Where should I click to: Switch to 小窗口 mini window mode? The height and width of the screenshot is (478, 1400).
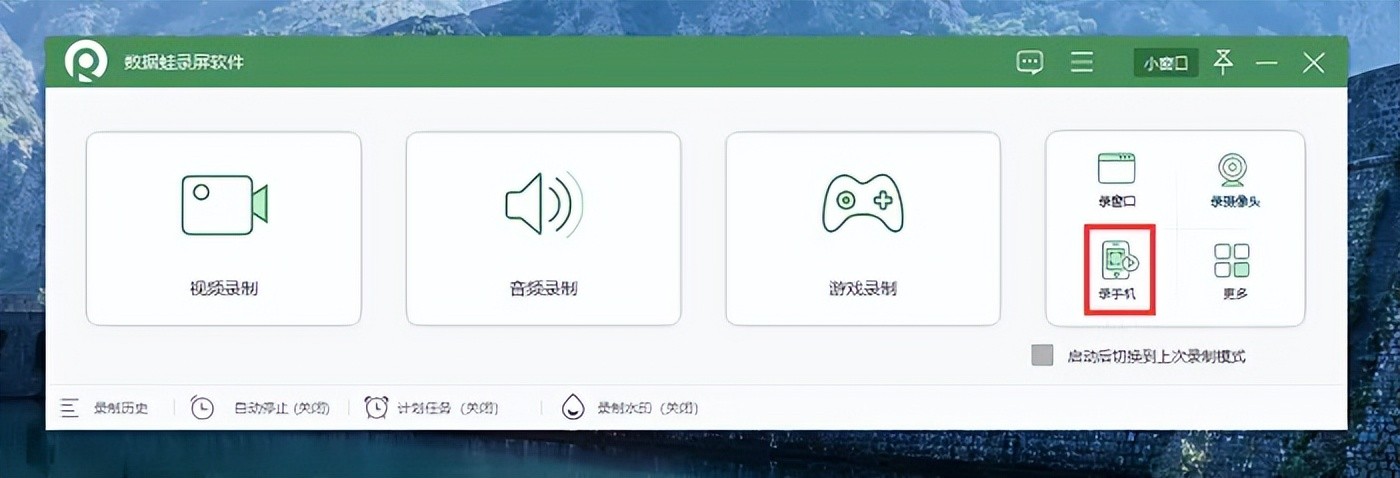pyautogui.click(x=1165, y=63)
